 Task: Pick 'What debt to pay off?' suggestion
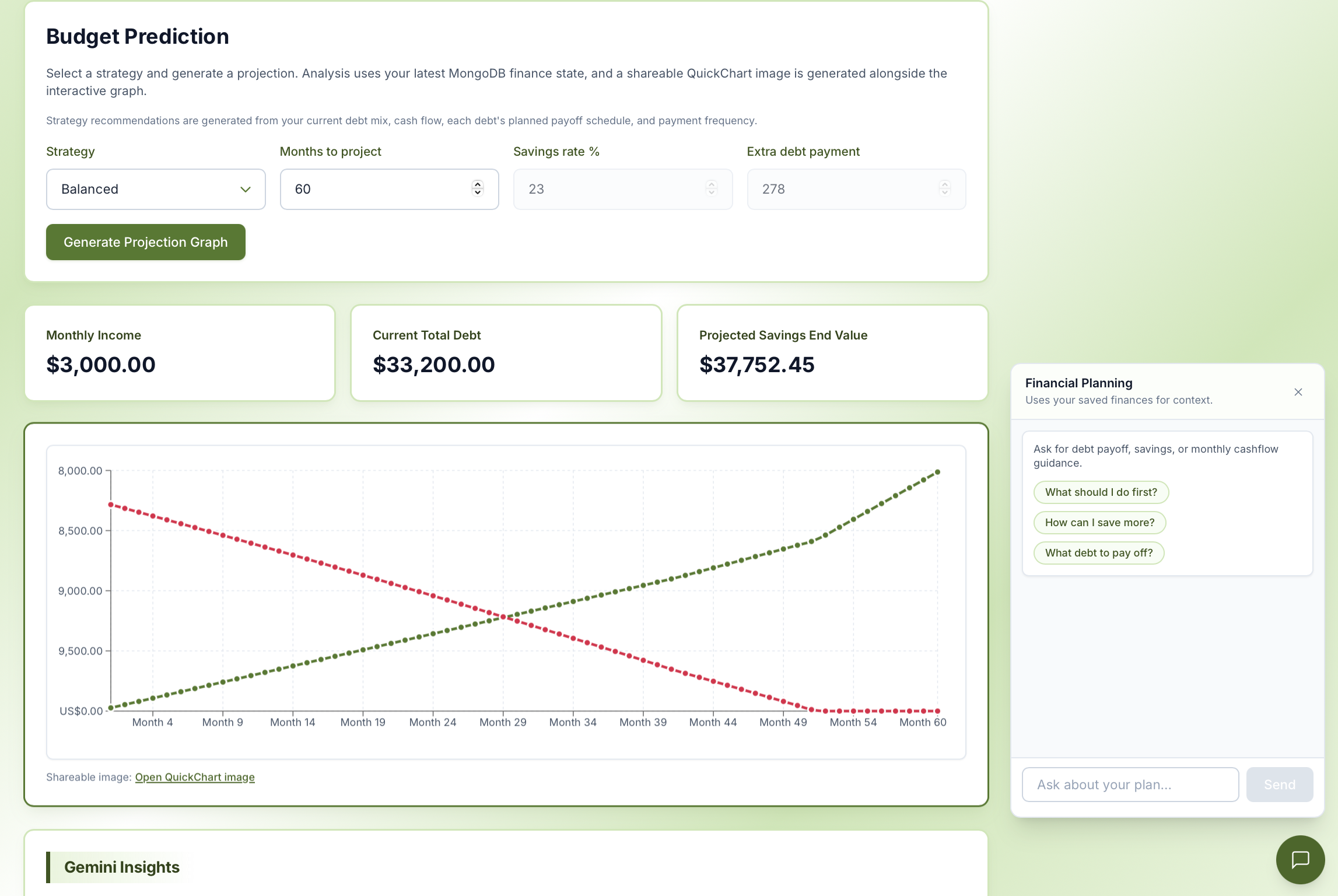coord(1098,553)
